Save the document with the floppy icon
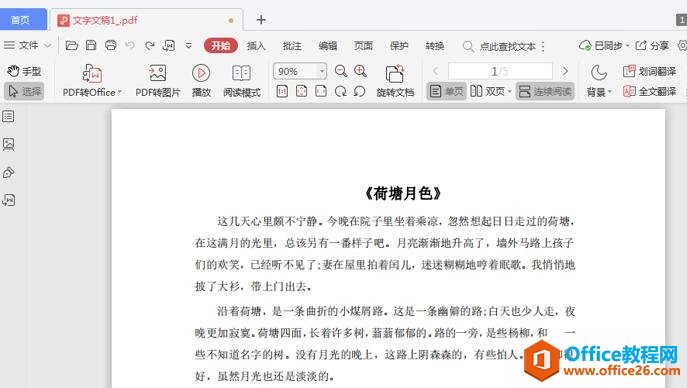687x388 pixels. point(91,46)
